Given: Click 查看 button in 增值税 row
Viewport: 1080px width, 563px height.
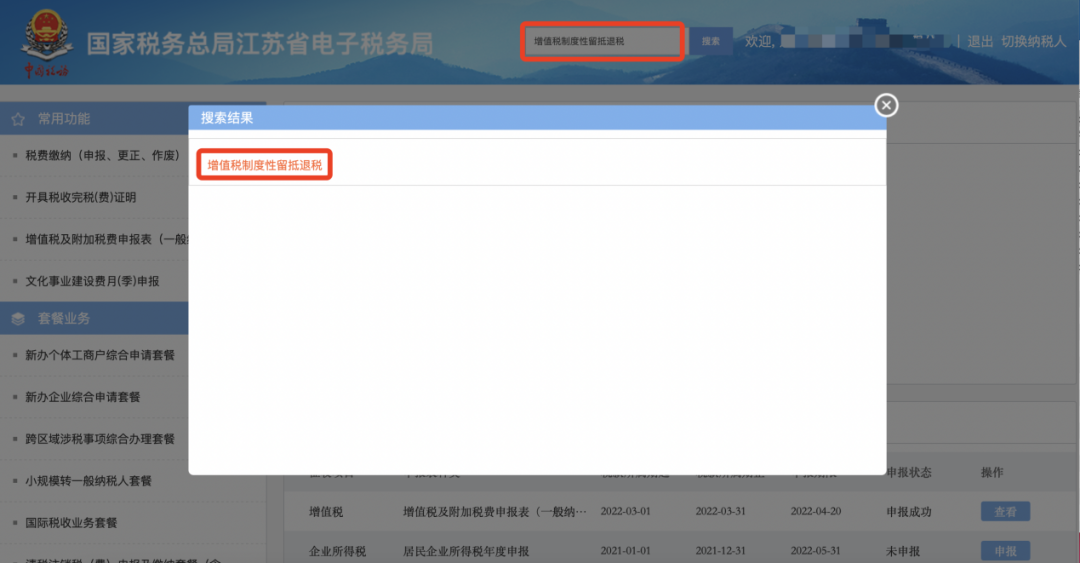Looking at the screenshot, I should (1005, 511).
